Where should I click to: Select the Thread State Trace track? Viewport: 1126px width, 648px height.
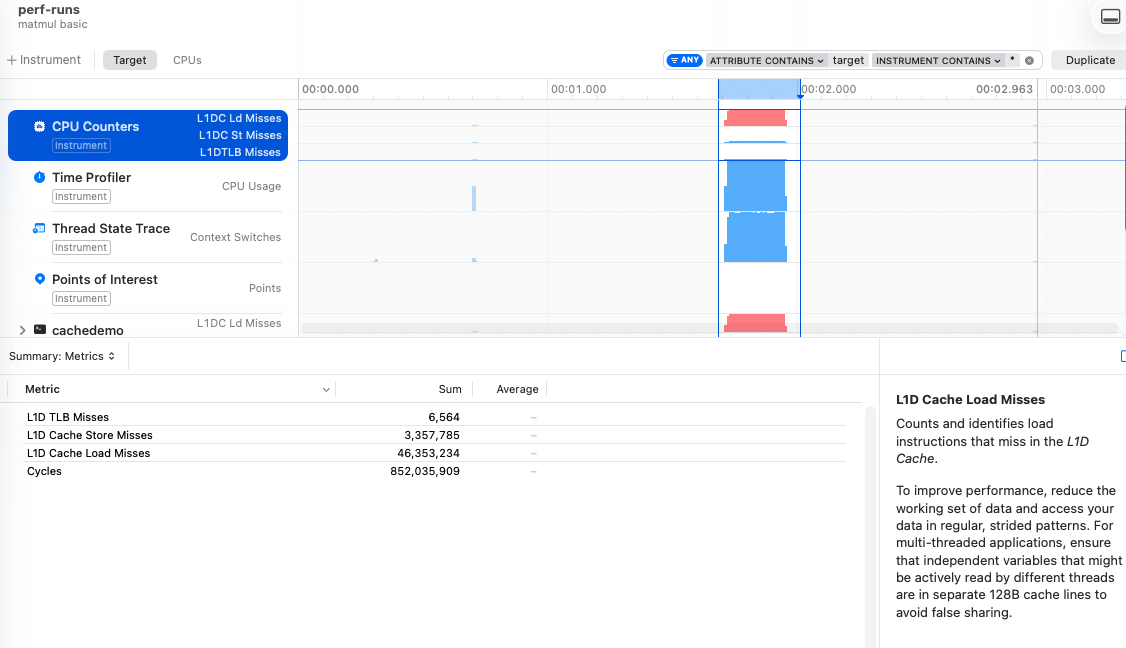click(148, 237)
